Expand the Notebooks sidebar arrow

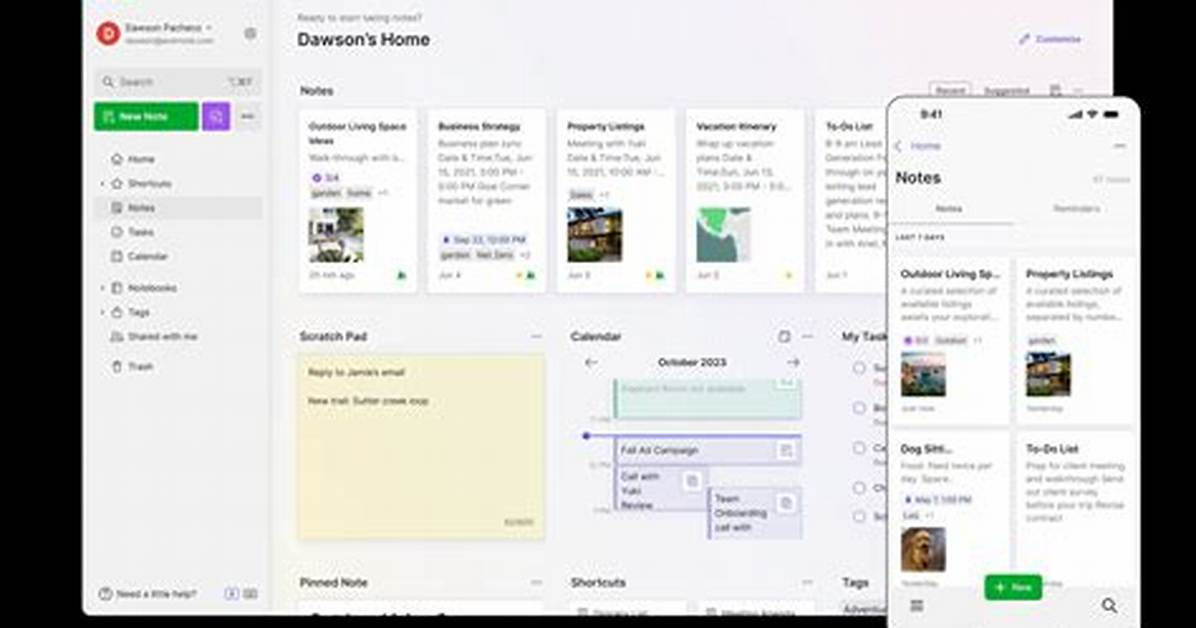[x=102, y=288]
